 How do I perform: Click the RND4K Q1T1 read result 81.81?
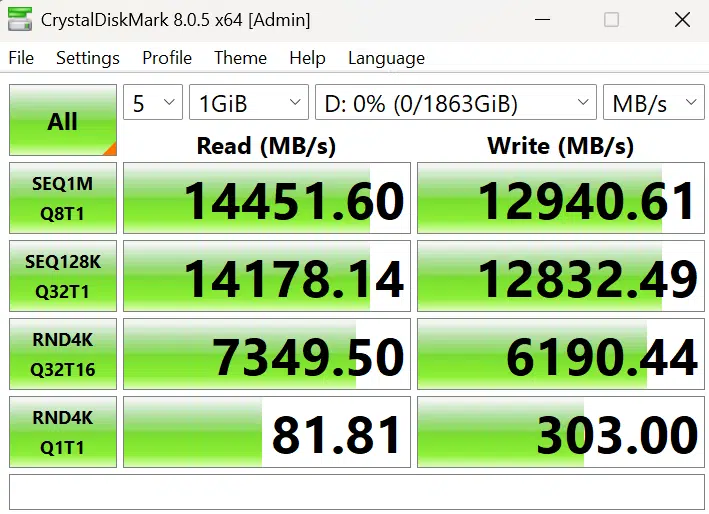coord(267,432)
